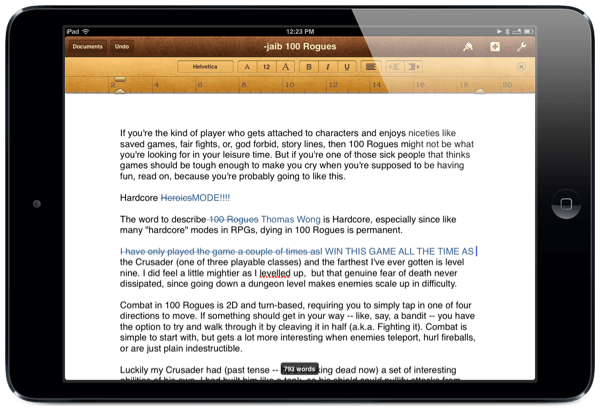Select the right margin marker on ruler

(x=480, y=91)
